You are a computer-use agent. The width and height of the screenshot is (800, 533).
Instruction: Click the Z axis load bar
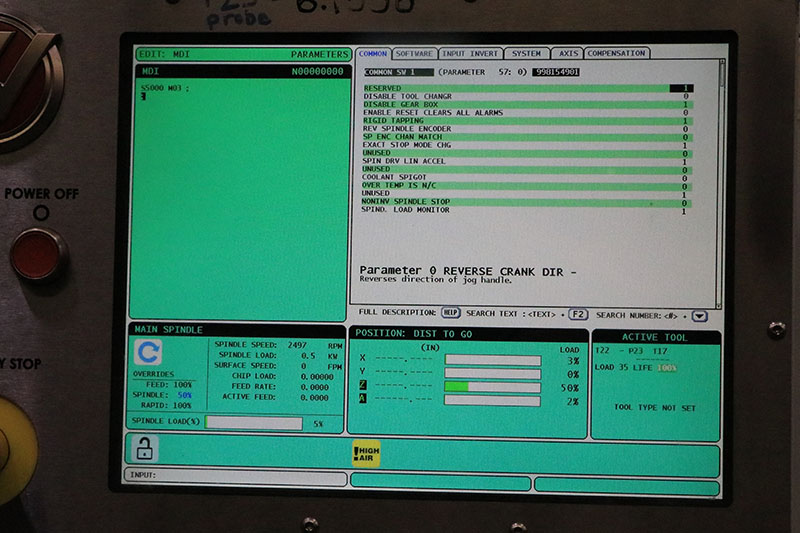tap(492, 387)
